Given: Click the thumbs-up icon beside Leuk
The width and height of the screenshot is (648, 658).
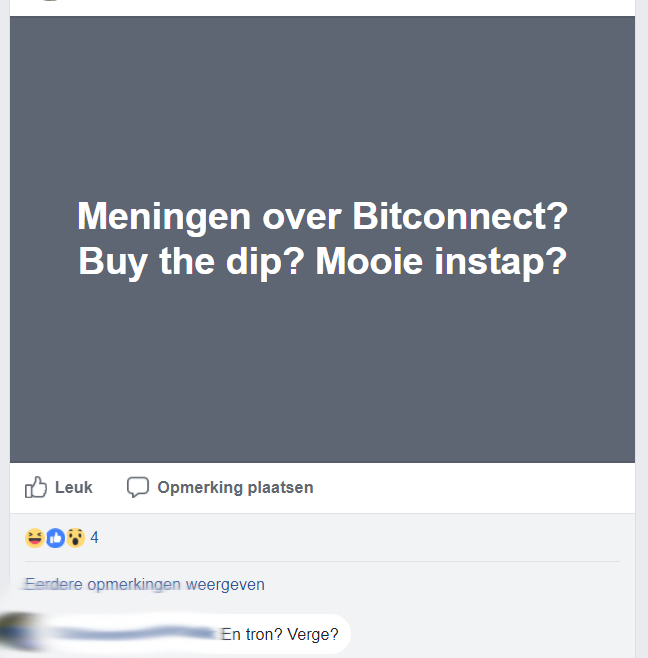Looking at the screenshot, I should (x=36, y=487).
